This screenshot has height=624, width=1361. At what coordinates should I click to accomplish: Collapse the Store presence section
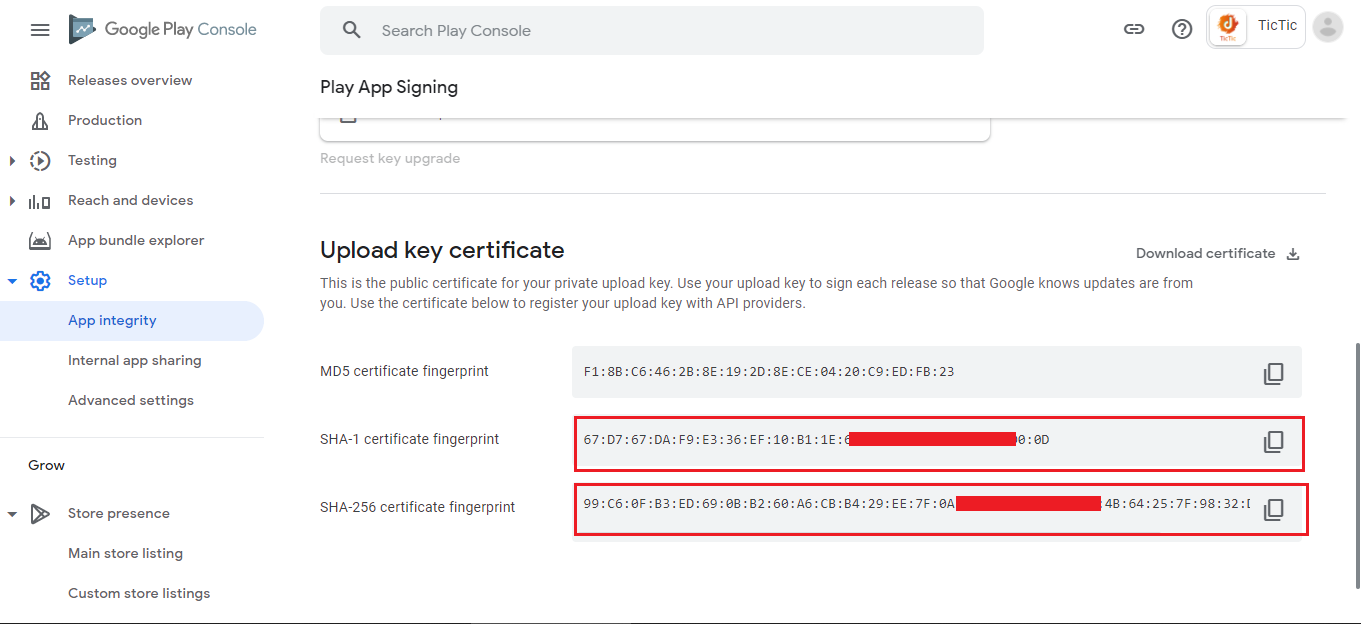[x=12, y=514]
